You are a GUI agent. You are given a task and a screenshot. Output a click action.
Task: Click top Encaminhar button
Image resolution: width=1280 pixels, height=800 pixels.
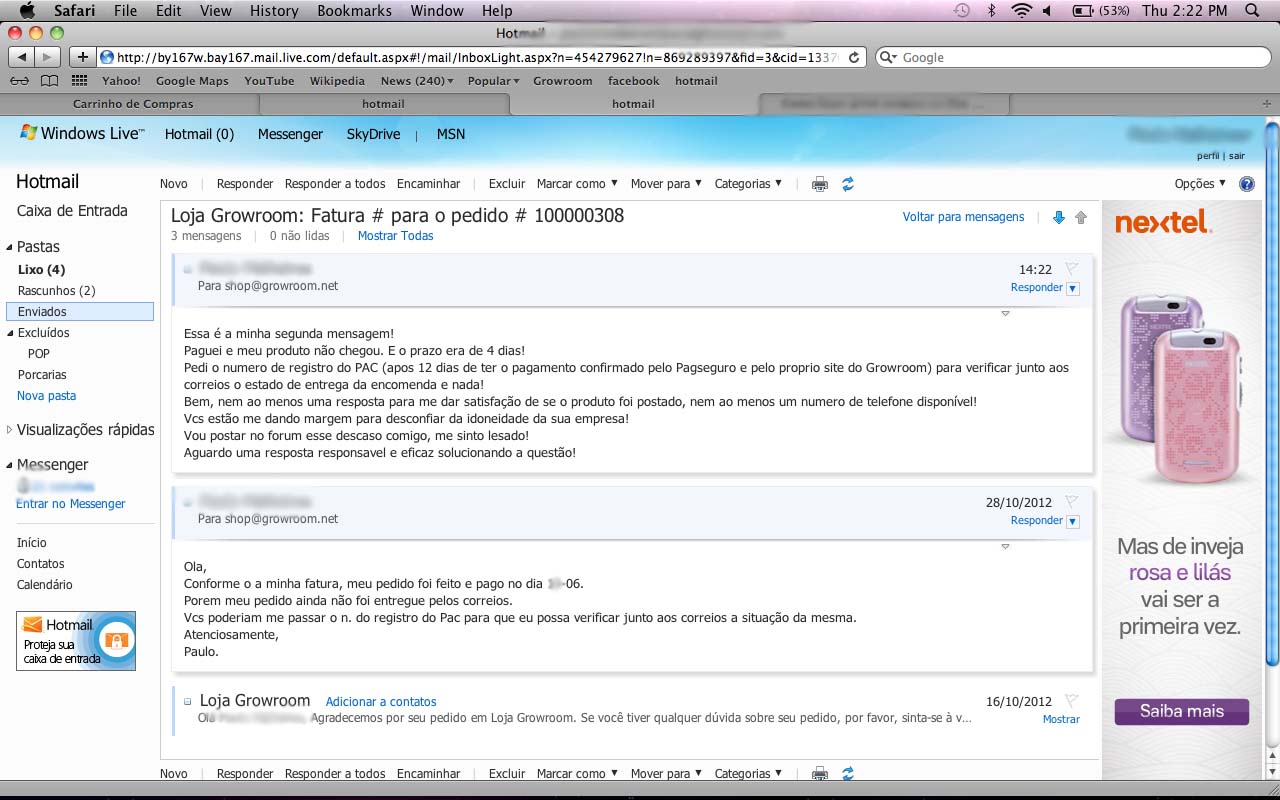click(428, 183)
